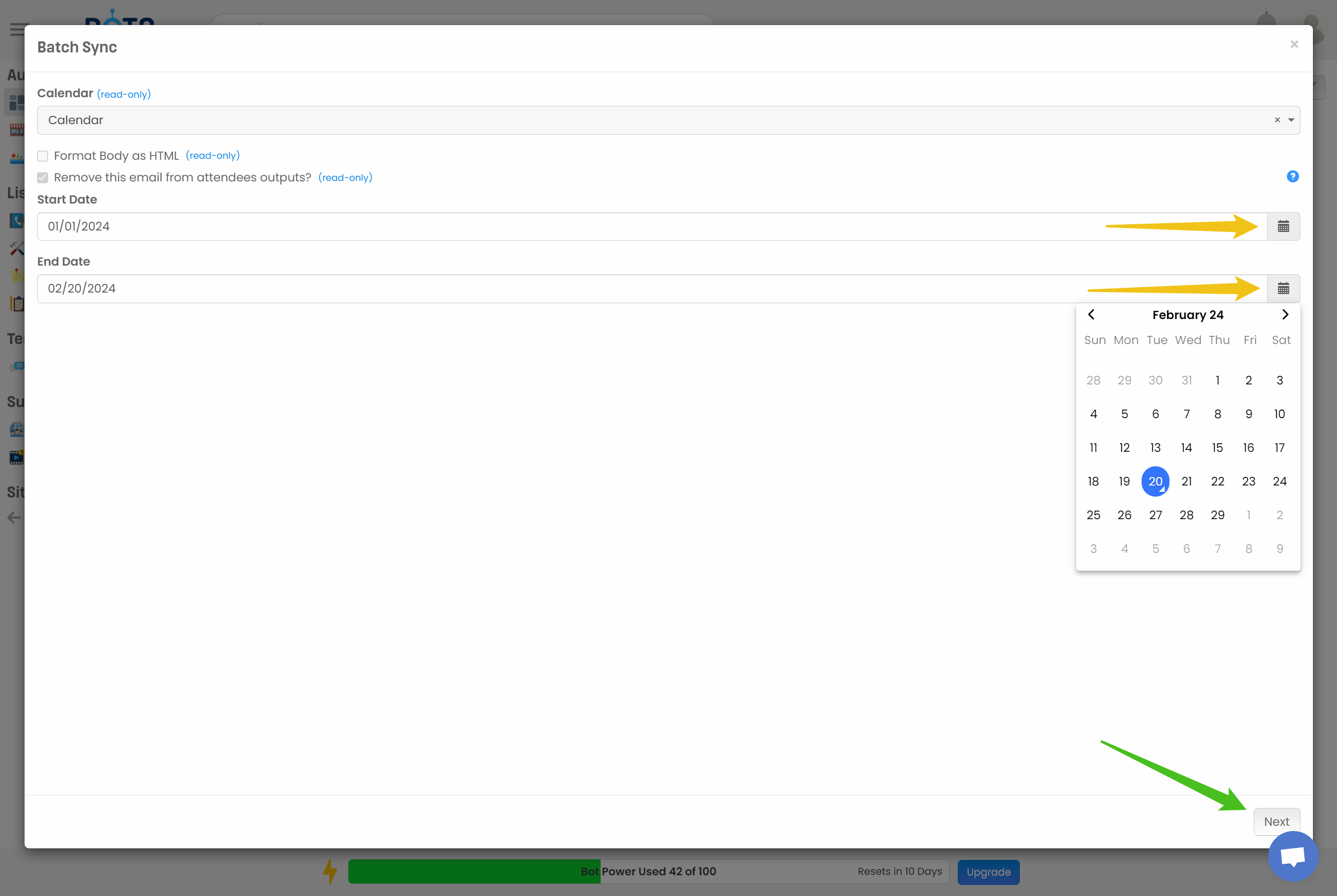Go to the next month in the date picker
Image resolution: width=1337 pixels, height=896 pixels.
(1285, 314)
